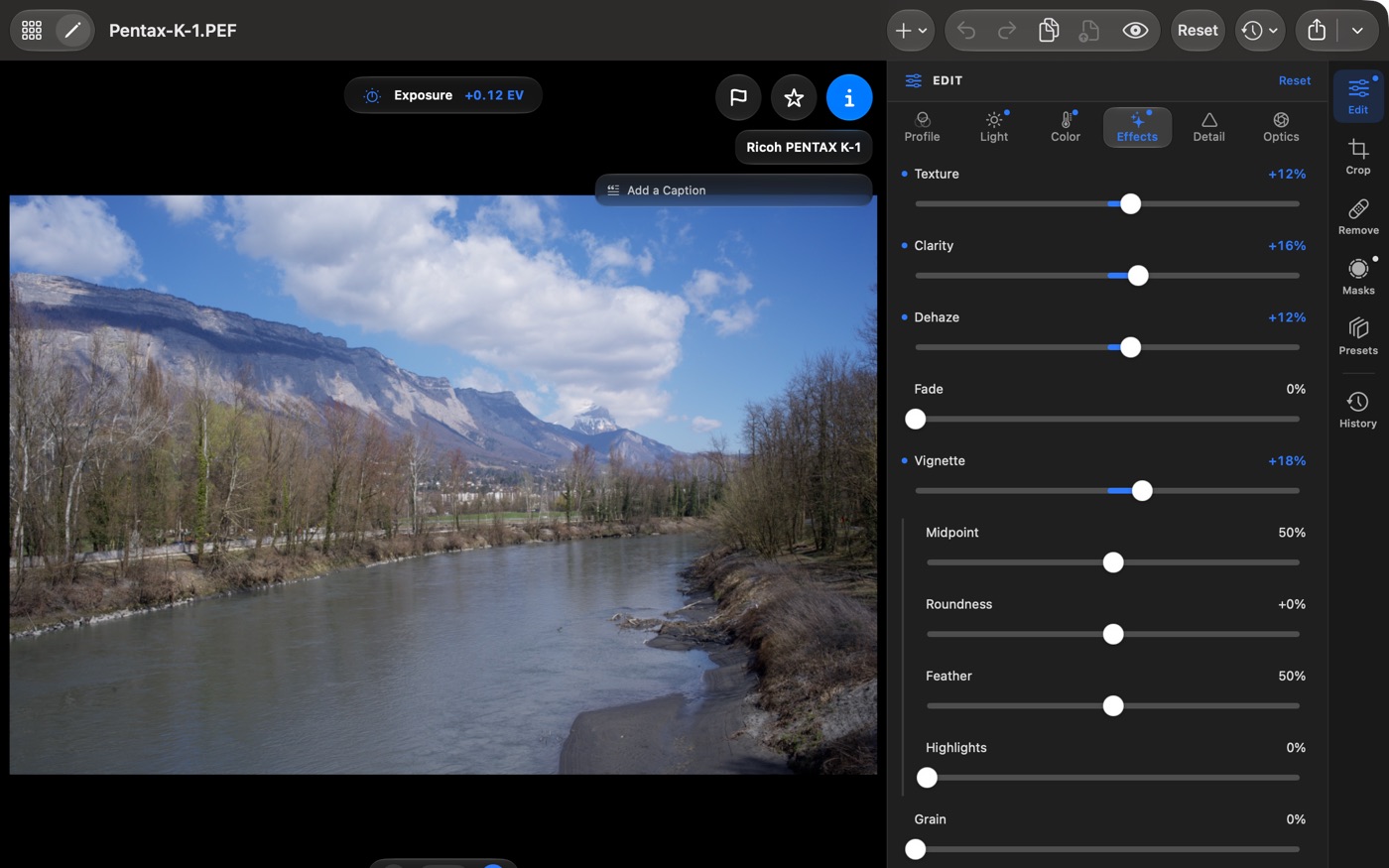Viewport: 1389px width, 868px height.
Task: Click the Reset link in the Edit panel
Action: (x=1294, y=80)
